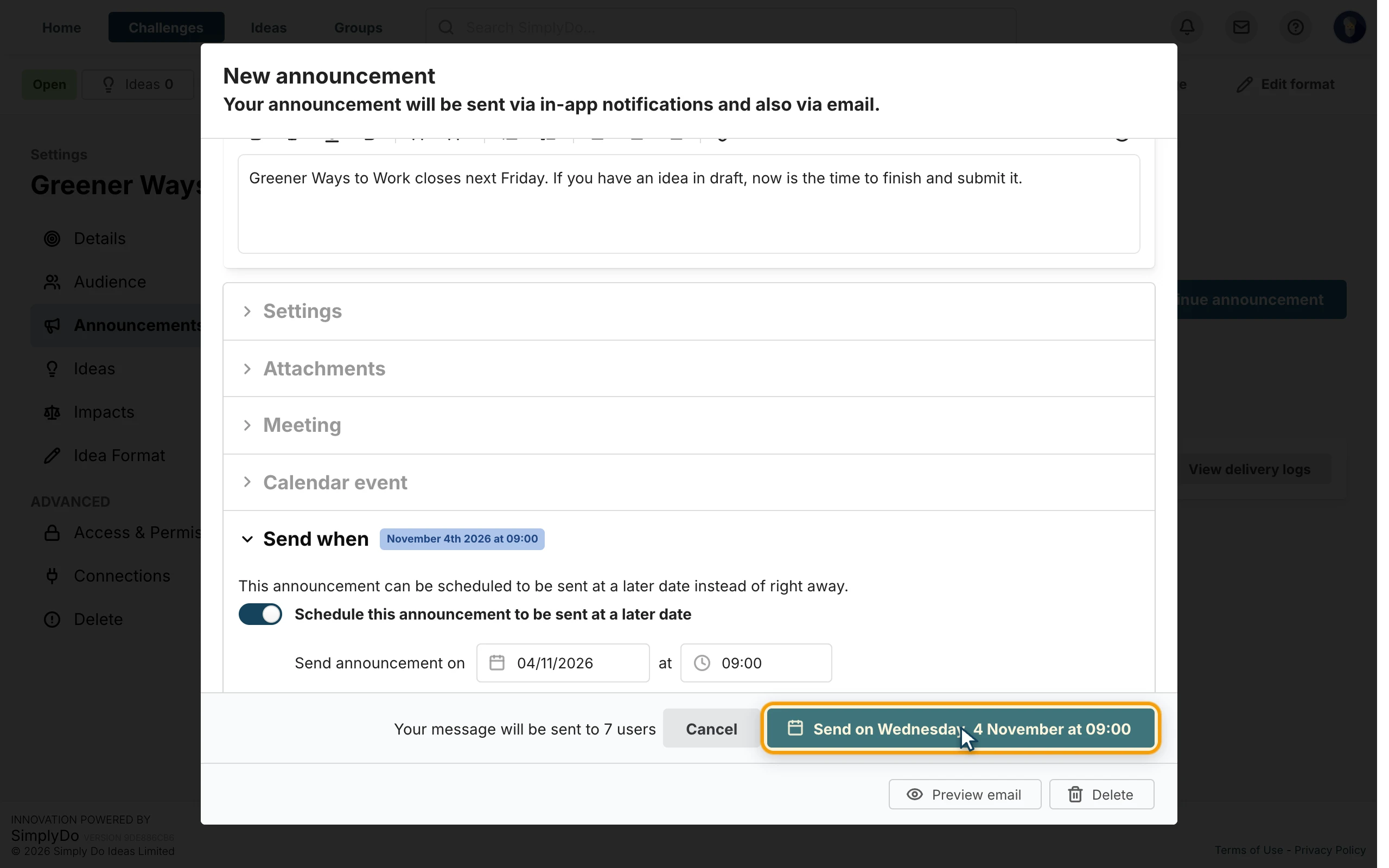Click sidebar Delete warning icon

coord(52,620)
